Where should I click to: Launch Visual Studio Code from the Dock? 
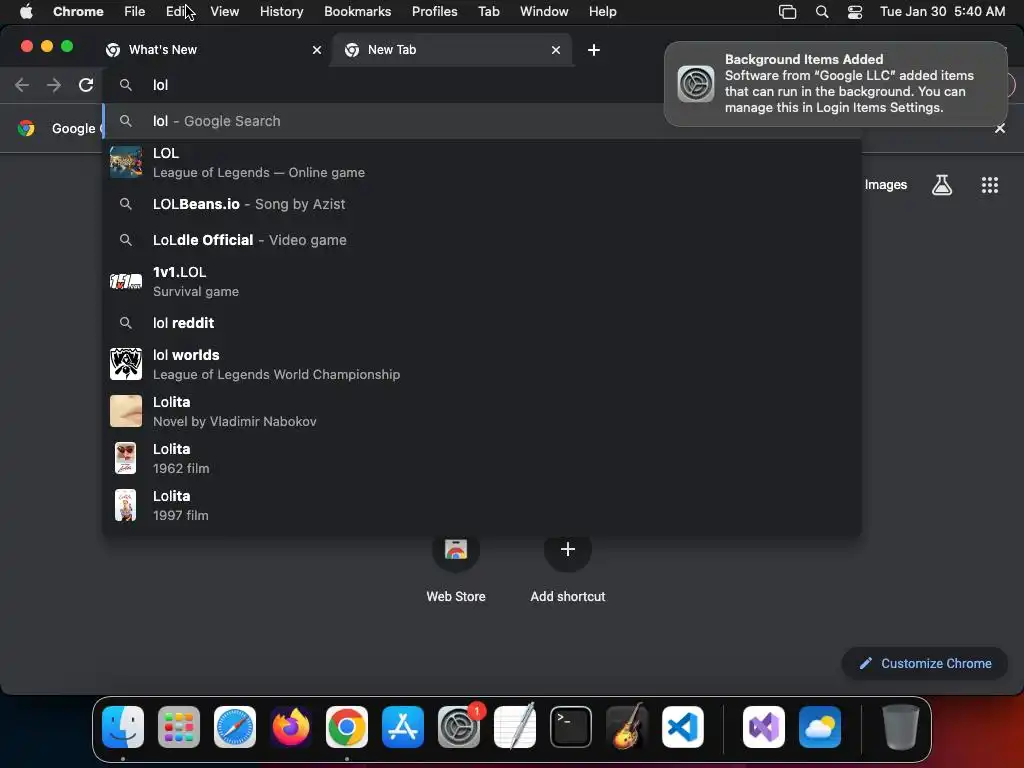pyautogui.click(x=683, y=727)
